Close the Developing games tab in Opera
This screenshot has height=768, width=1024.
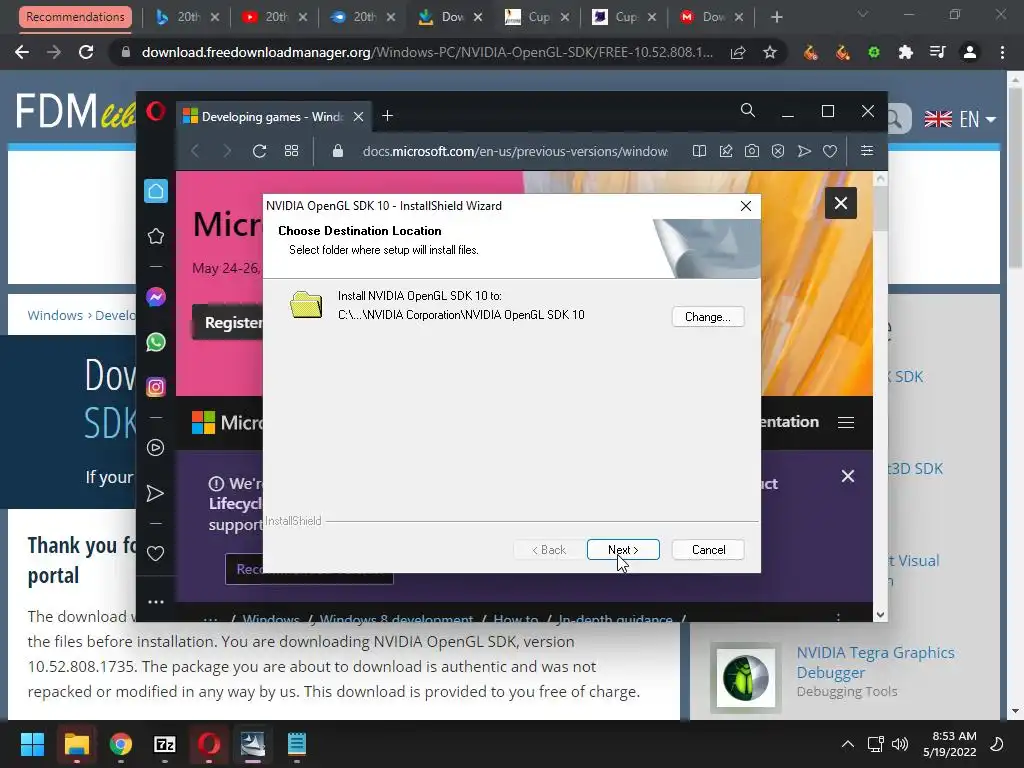point(359,117)
